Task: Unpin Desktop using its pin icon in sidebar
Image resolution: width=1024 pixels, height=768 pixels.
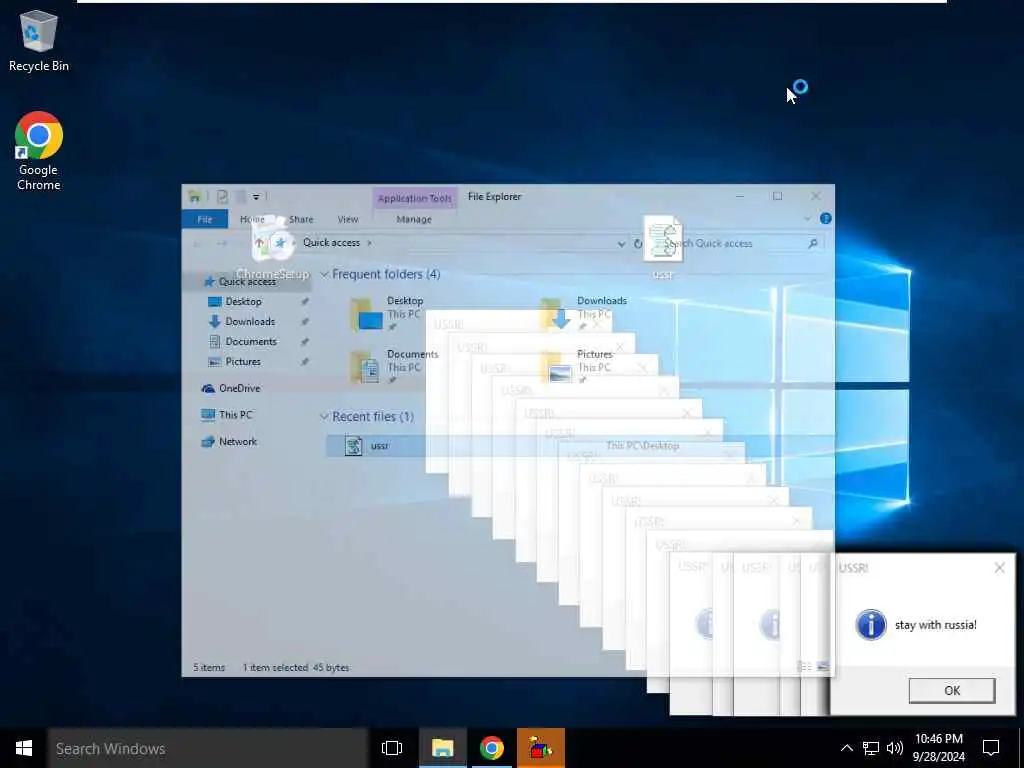Action: (304, 302)
